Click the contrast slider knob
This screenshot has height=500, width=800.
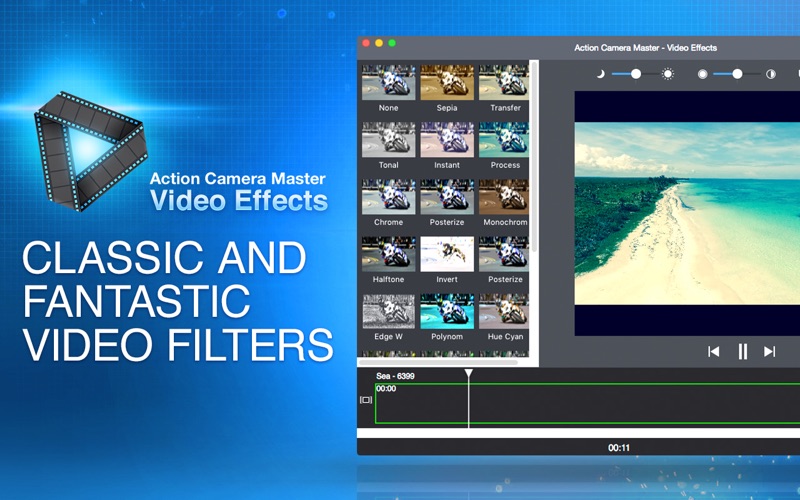[x=737, y=74]
